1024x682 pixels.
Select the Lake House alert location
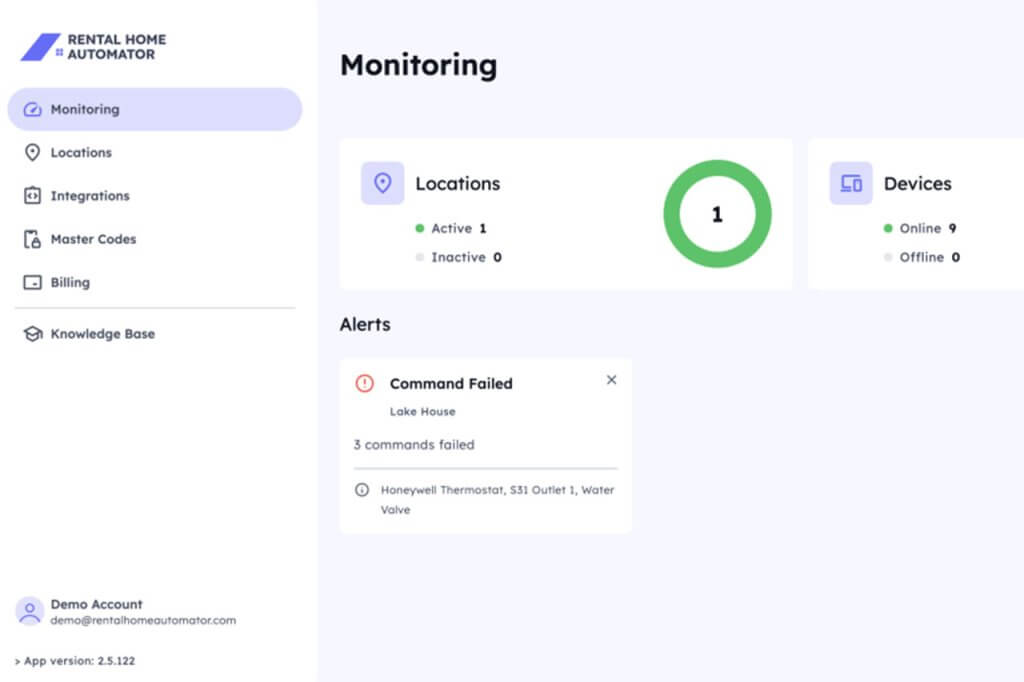pyautogui.click(x=422, y=412)
